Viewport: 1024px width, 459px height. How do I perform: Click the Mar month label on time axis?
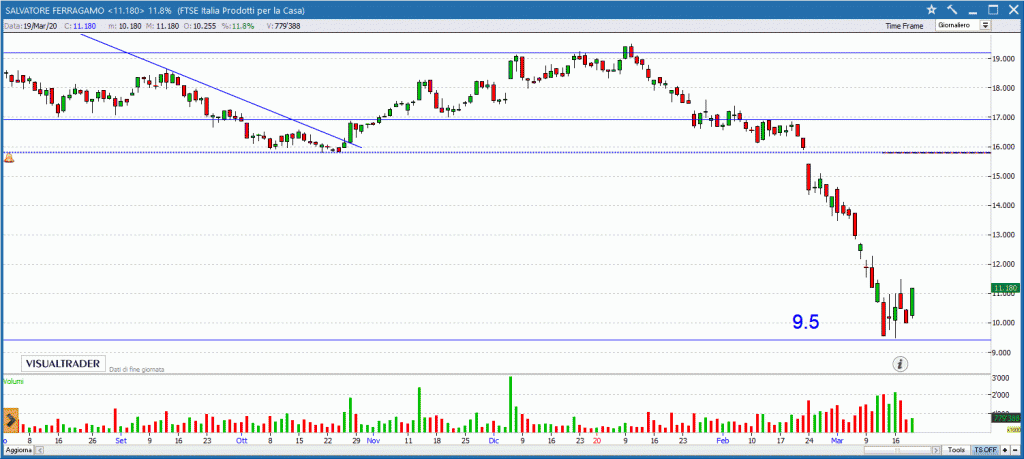(x=839, y=441)
